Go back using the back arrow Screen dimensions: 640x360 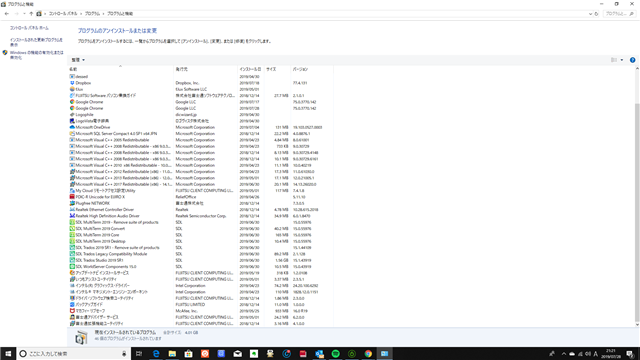point(7,13)
